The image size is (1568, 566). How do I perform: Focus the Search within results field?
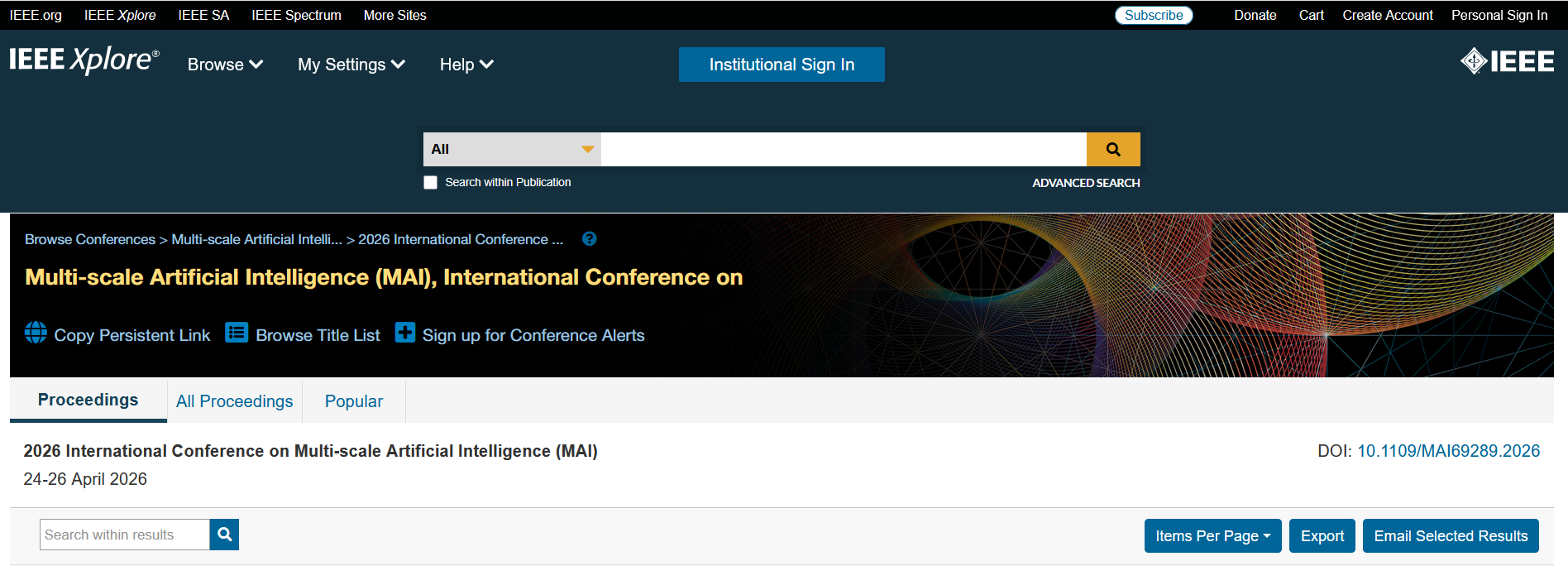click(x=125, y=535)
